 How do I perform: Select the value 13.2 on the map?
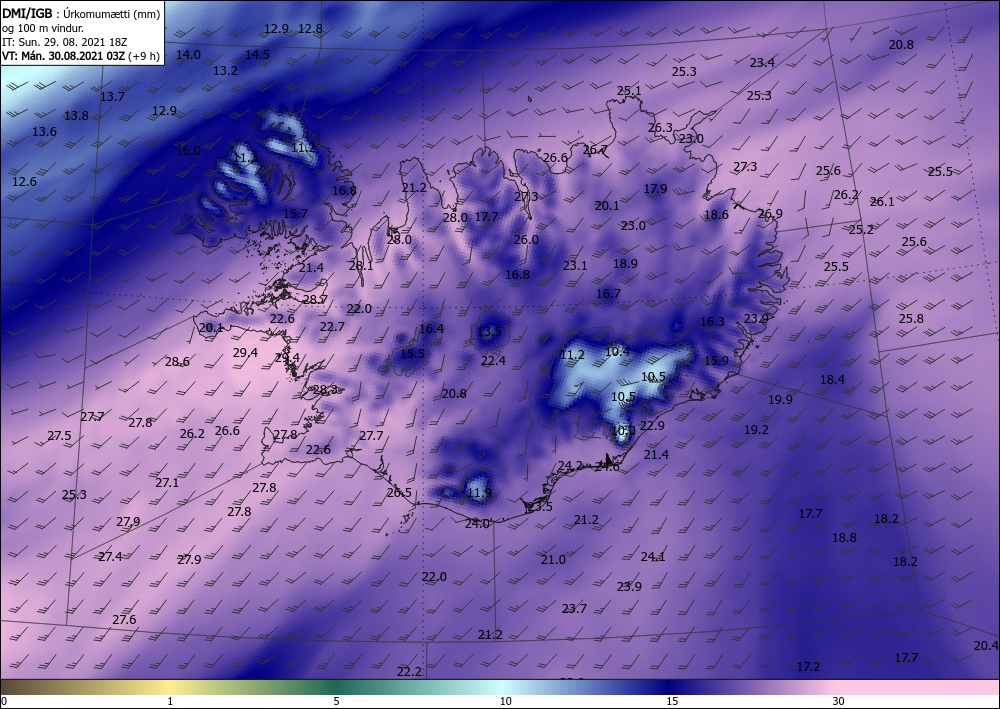click(225, 70)
